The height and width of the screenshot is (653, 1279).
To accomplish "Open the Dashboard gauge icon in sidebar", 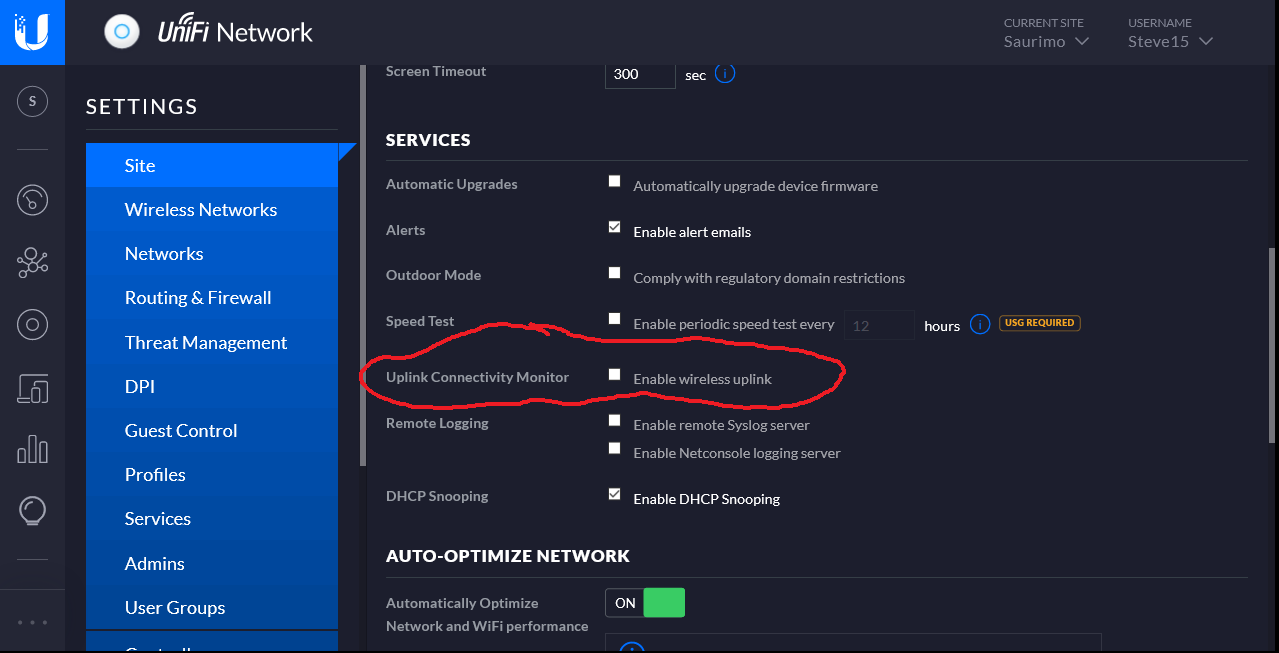I will tap(33, 200).
